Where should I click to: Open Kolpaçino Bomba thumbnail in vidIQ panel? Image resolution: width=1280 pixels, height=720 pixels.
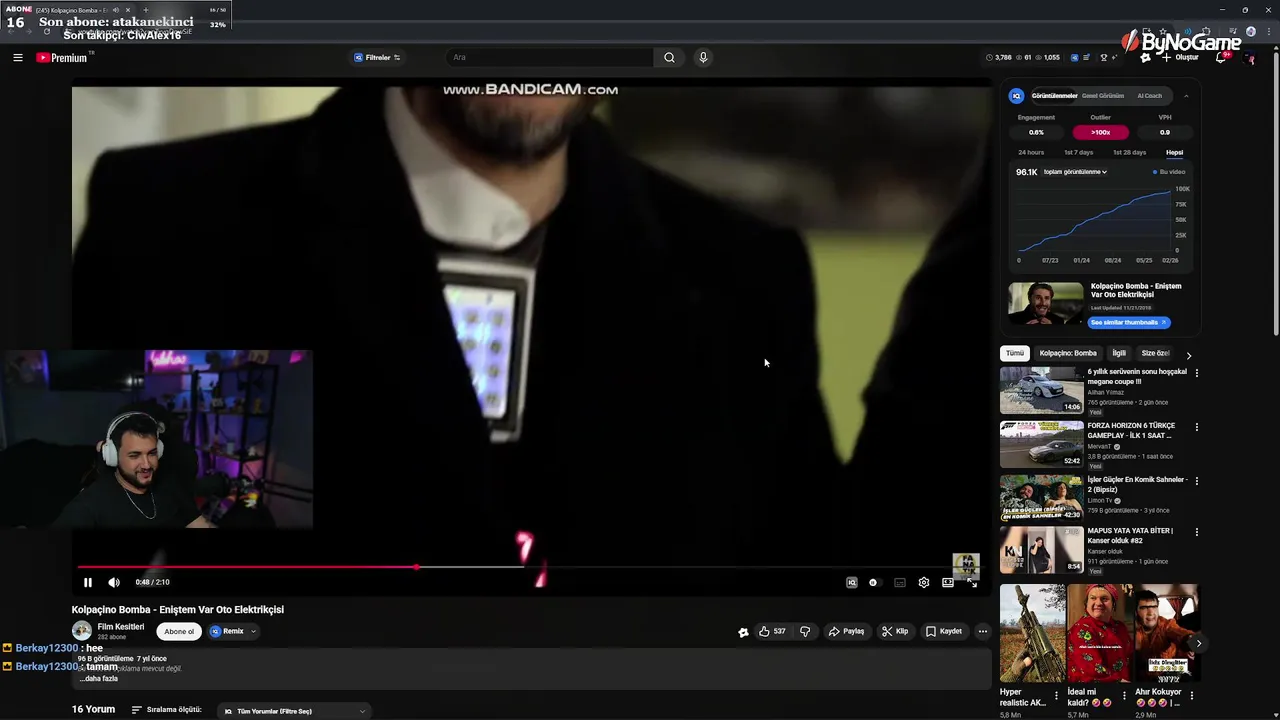1045,303
